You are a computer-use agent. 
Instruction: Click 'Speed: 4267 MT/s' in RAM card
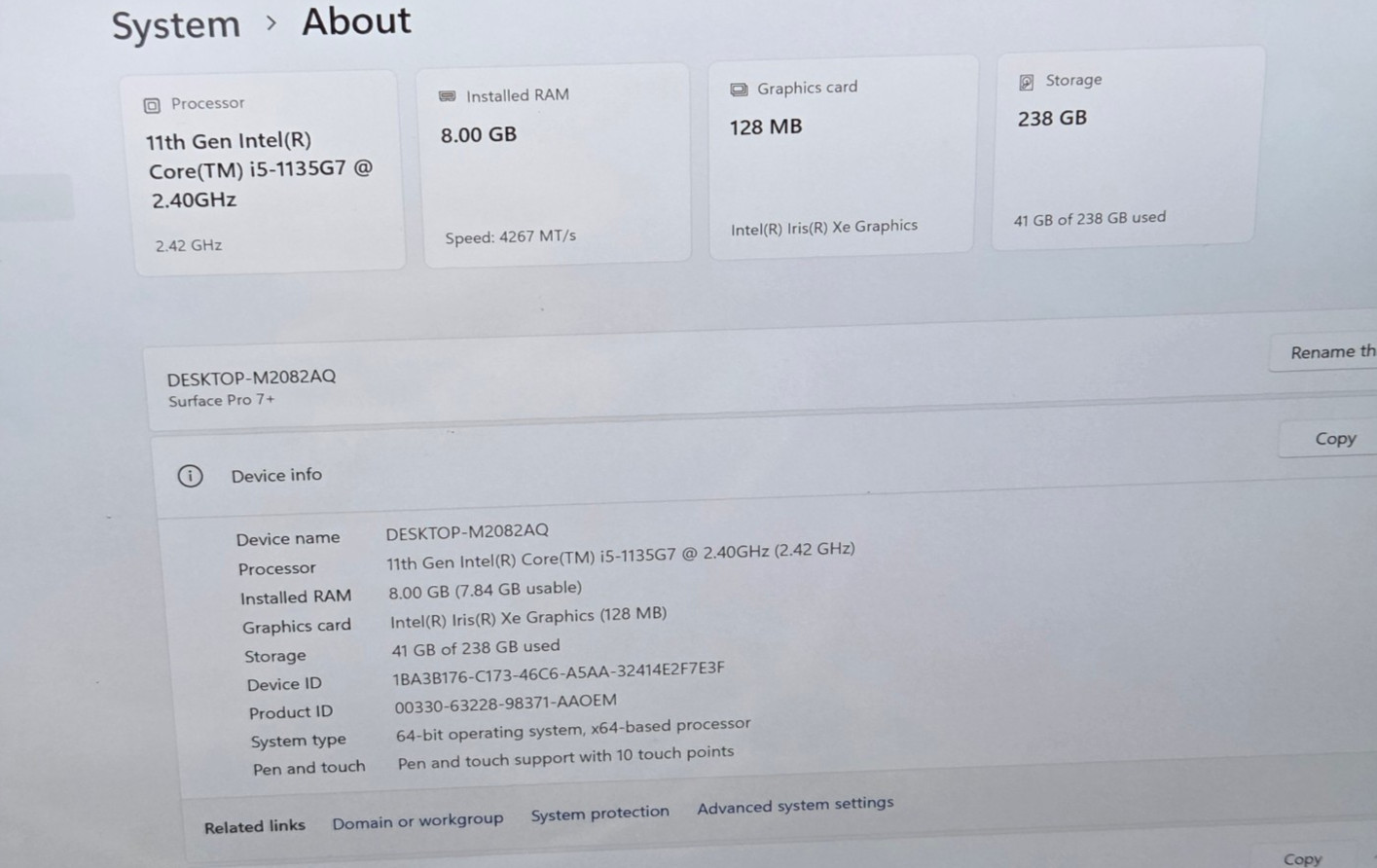510,236
